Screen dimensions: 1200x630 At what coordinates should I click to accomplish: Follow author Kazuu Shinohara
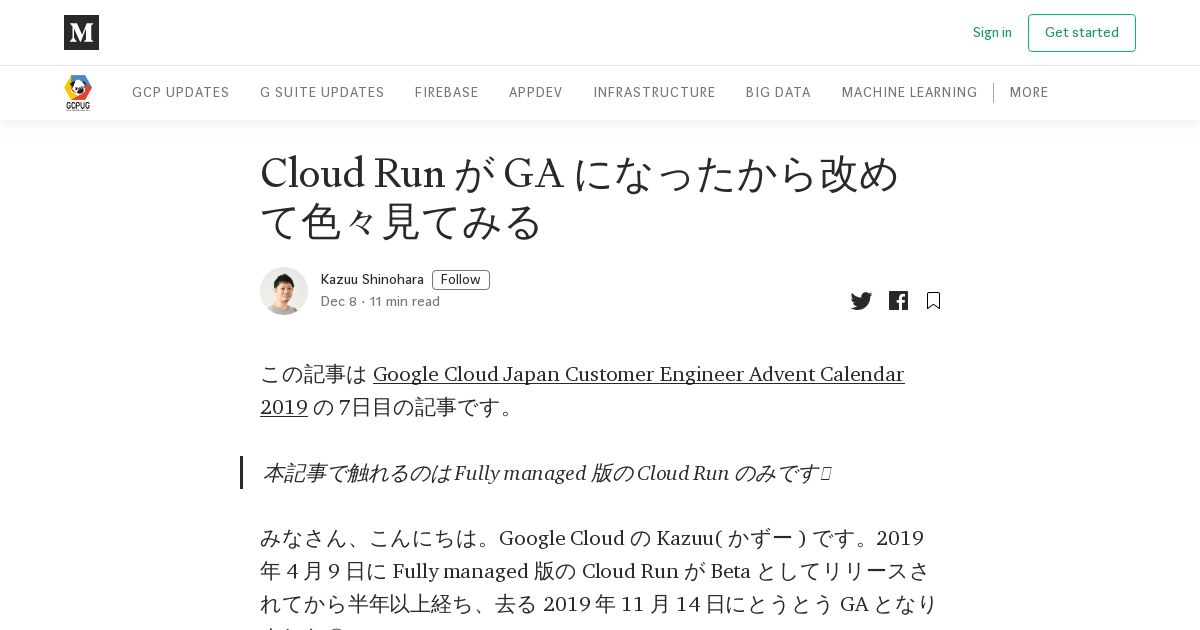tap(461, 280)
